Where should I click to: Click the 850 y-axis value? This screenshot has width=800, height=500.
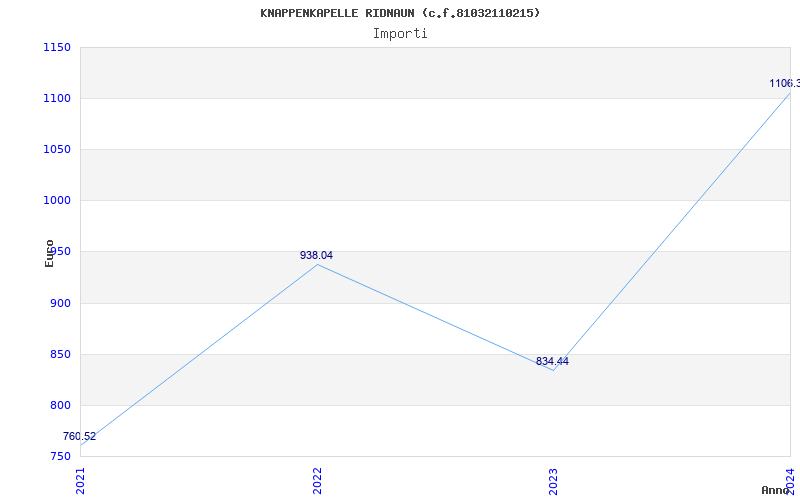coord(60,355)
